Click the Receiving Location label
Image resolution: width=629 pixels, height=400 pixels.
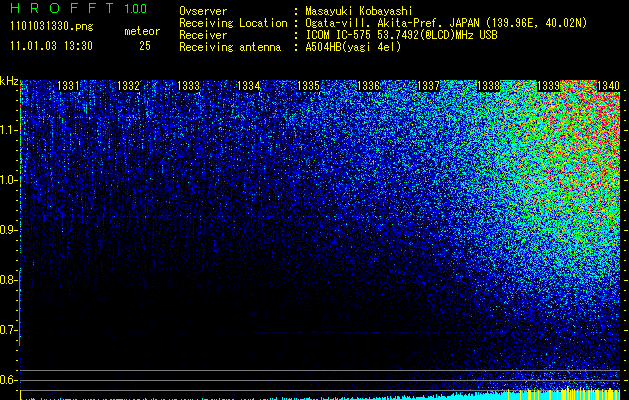pos(233,23)
